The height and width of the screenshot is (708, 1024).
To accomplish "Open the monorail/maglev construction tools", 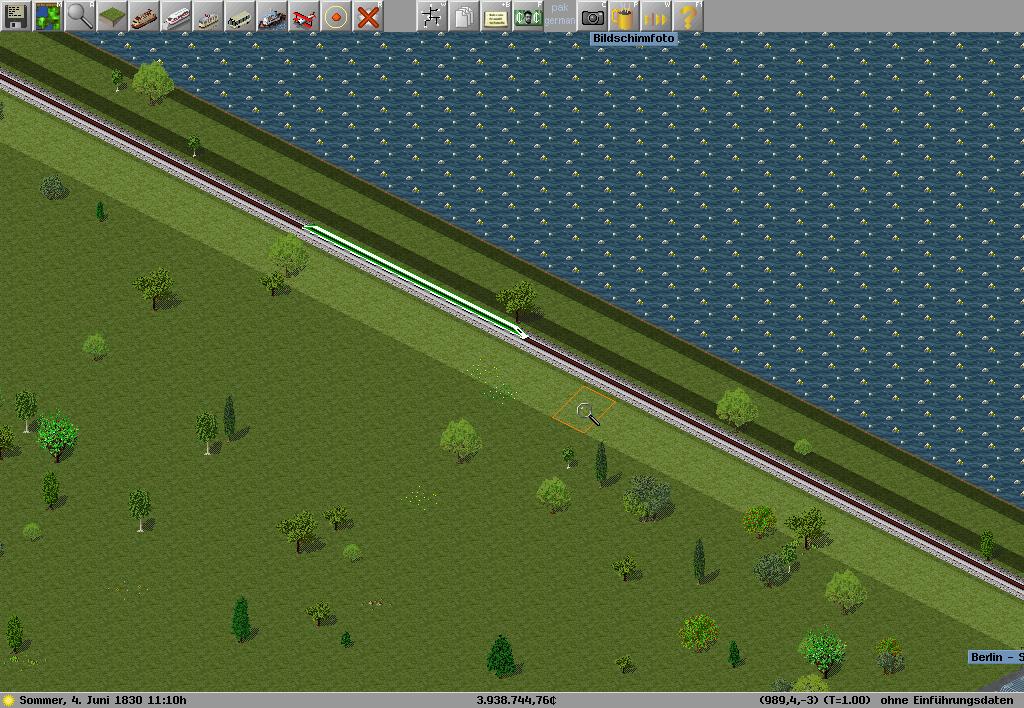I will pyautogui.click(x=176, y=16).
